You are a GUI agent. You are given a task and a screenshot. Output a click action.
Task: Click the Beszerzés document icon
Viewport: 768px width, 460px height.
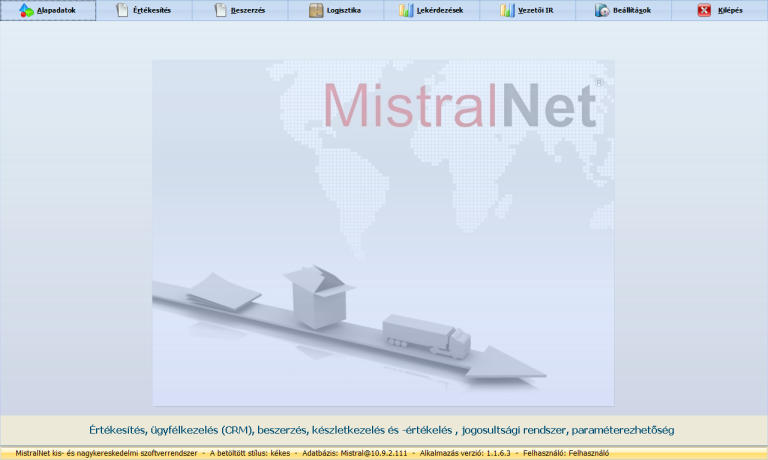[x=220, y=10]
